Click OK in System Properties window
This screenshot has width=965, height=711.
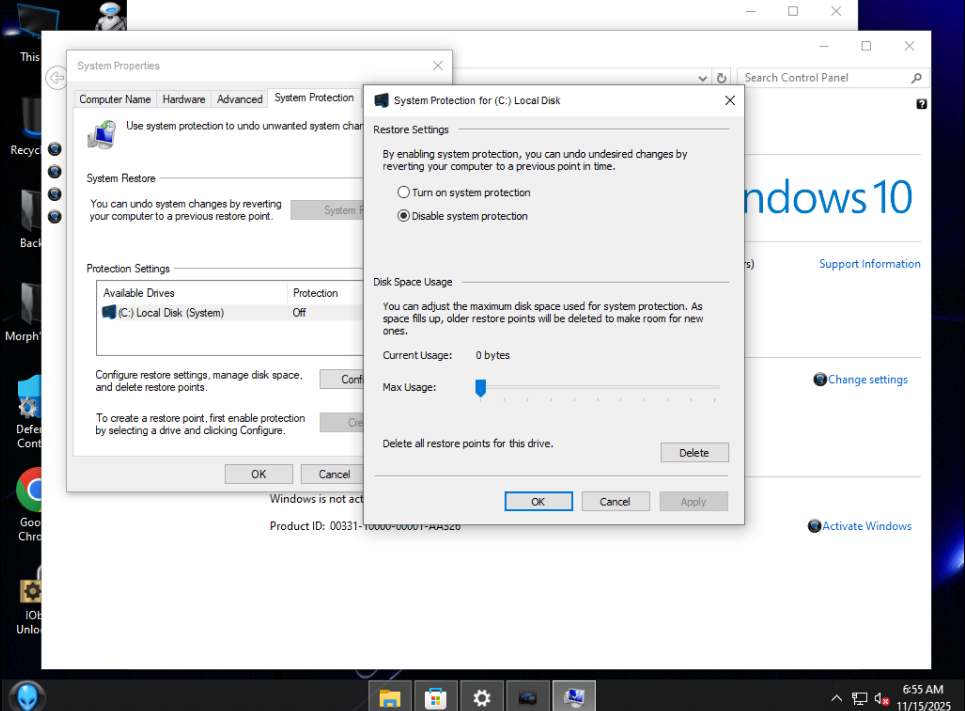[258, 474]
